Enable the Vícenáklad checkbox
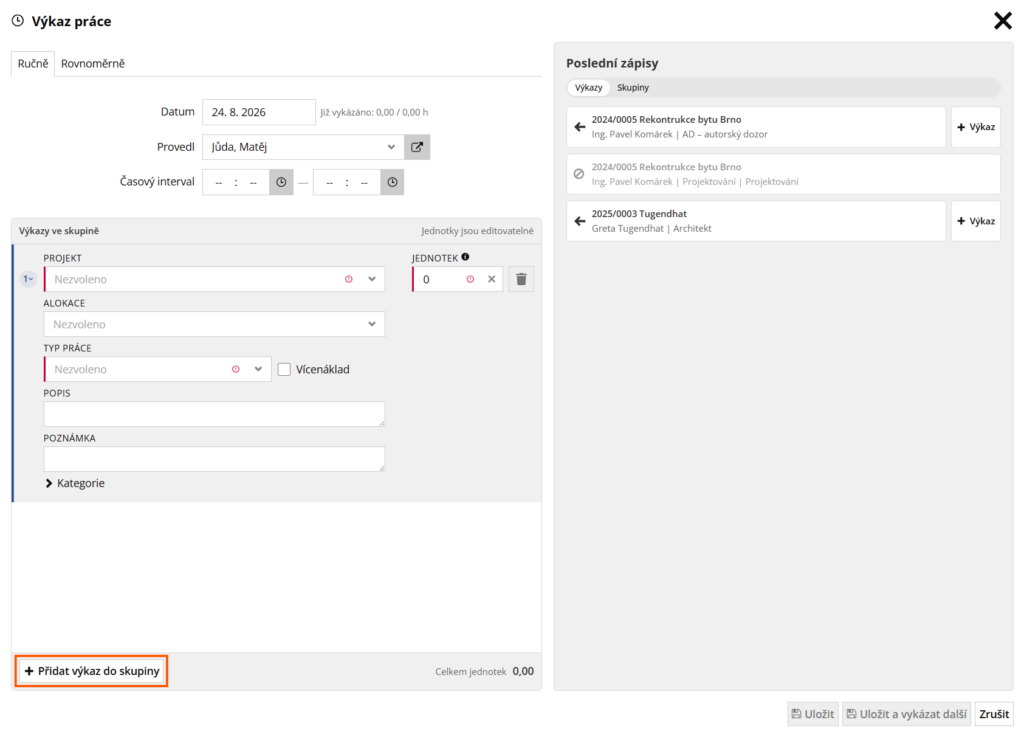Viewport: 1024px width, 737px height. (x=284, y=369)
